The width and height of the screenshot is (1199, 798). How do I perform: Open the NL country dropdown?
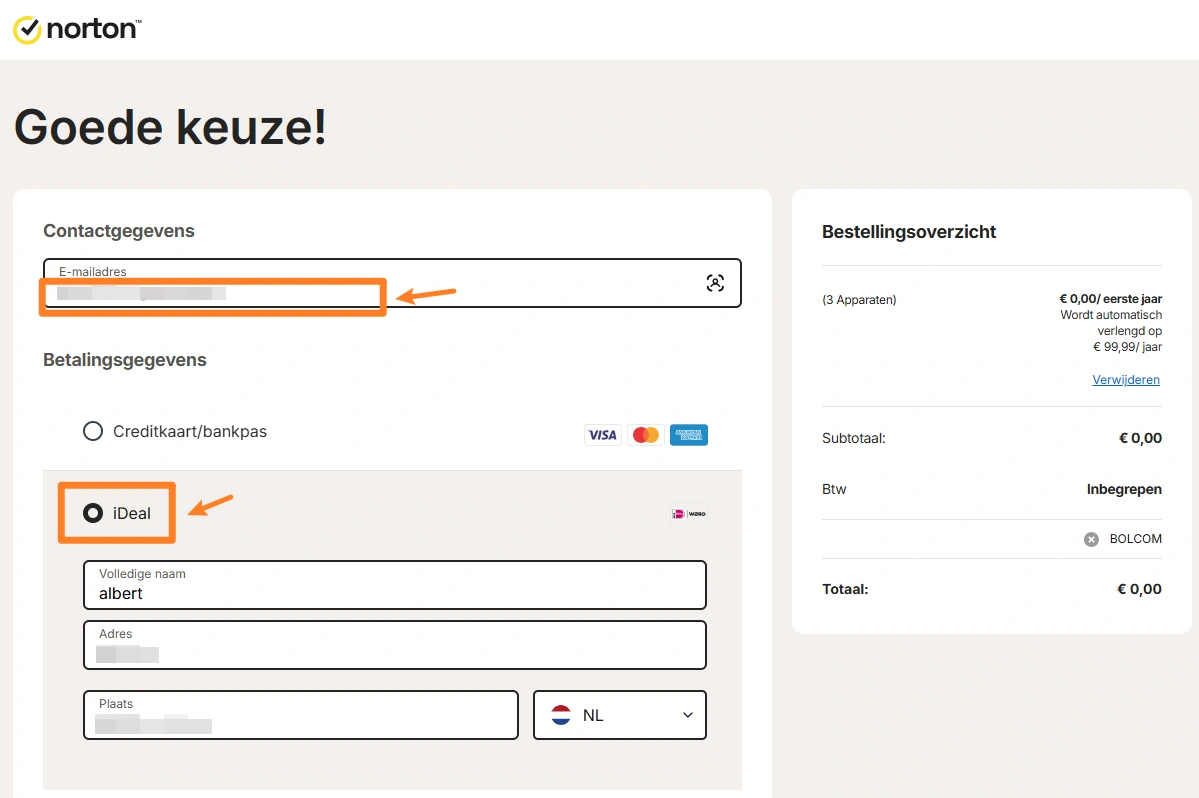(x=619, y=715)
